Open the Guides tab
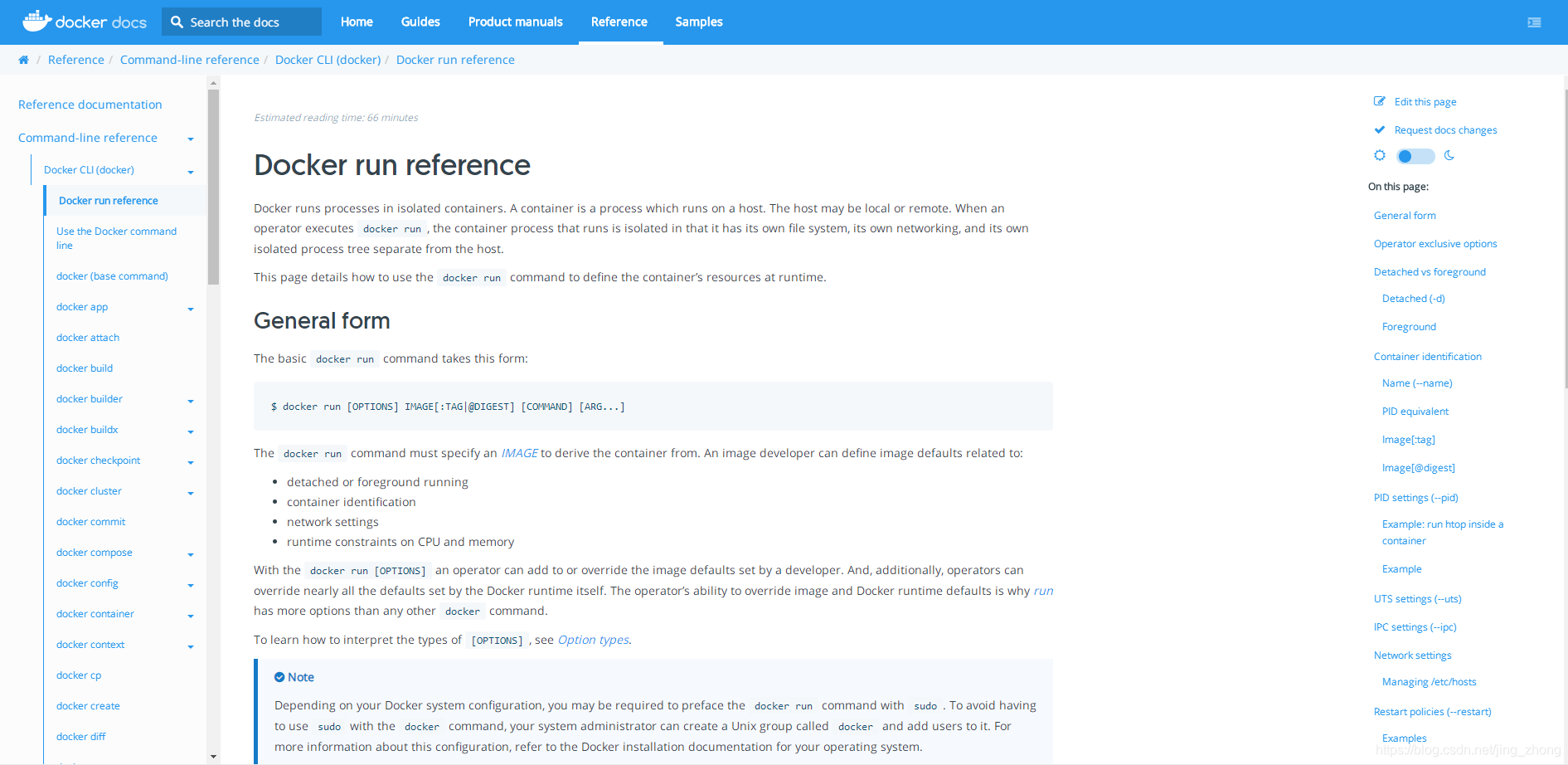This screenshot has width=1568, height=765. click(420, 22)
